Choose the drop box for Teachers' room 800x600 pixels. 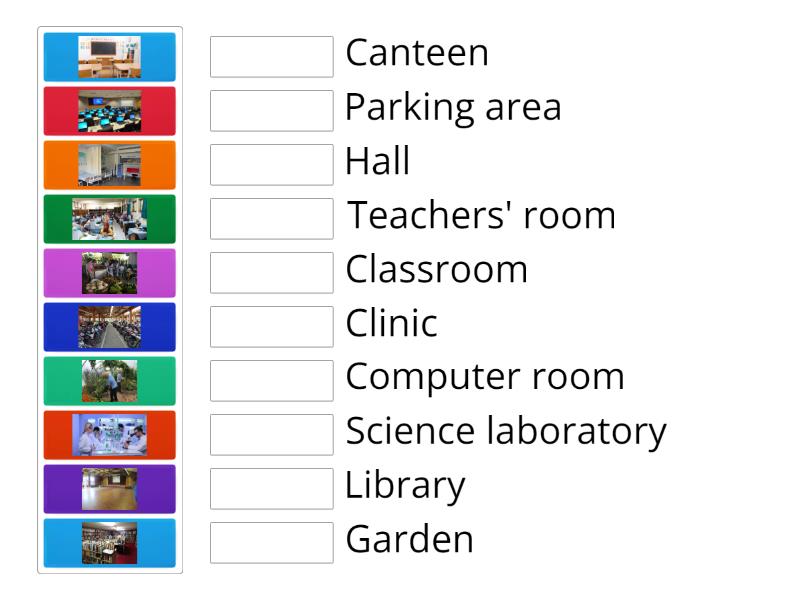tap(271, 219)
